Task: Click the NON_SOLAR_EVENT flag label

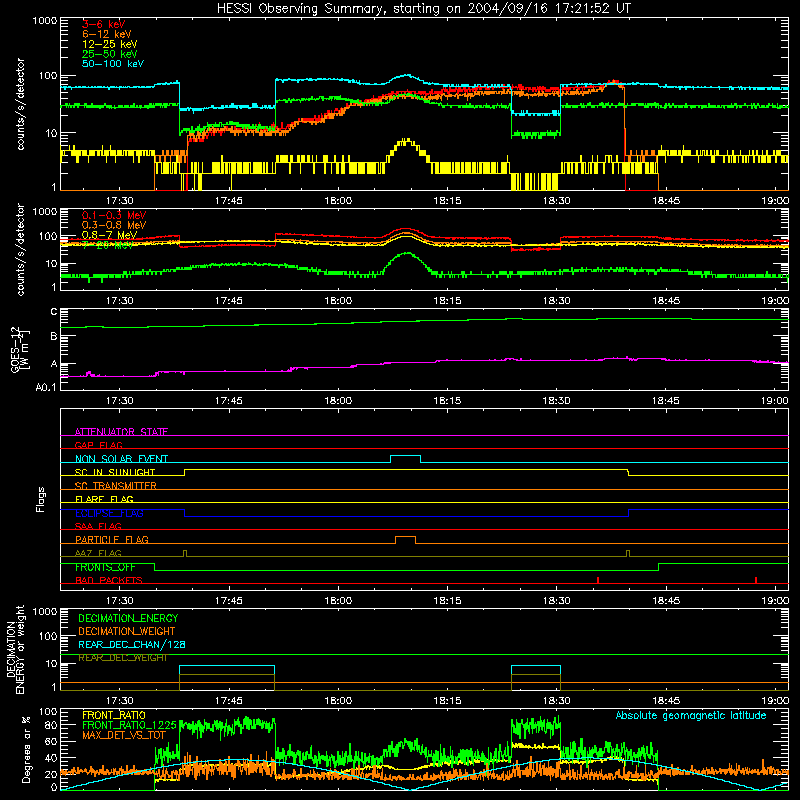Action: pos(121,459)
